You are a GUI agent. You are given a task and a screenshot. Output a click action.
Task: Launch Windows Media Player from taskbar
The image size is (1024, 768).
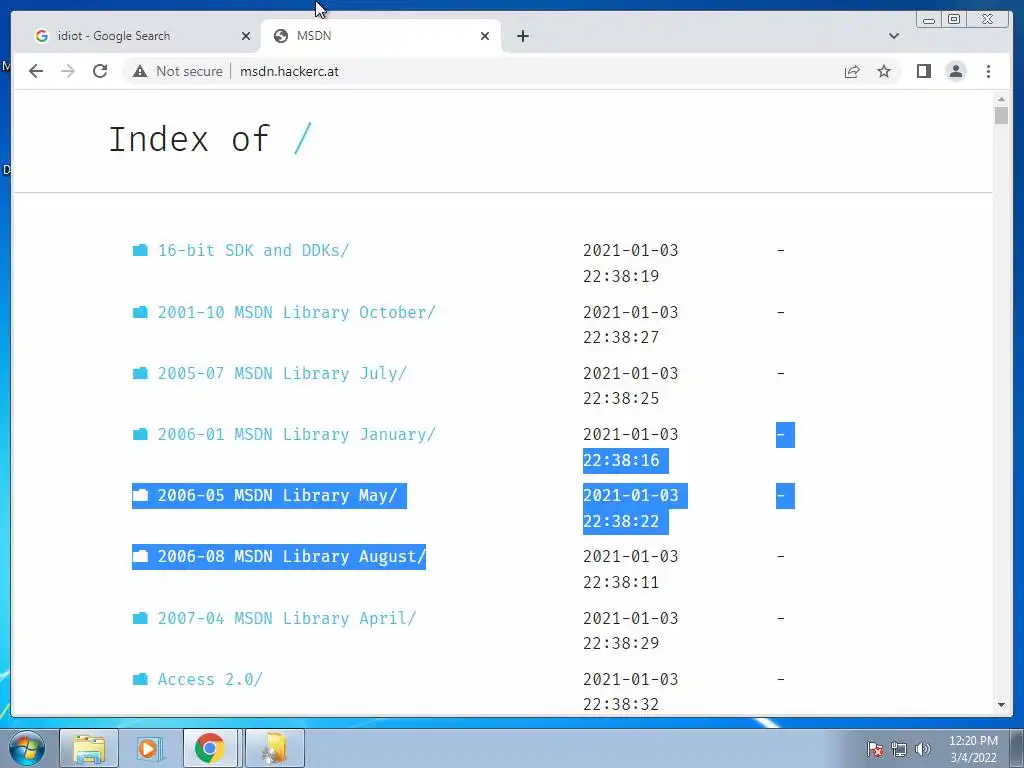click(x=149, y=748)
